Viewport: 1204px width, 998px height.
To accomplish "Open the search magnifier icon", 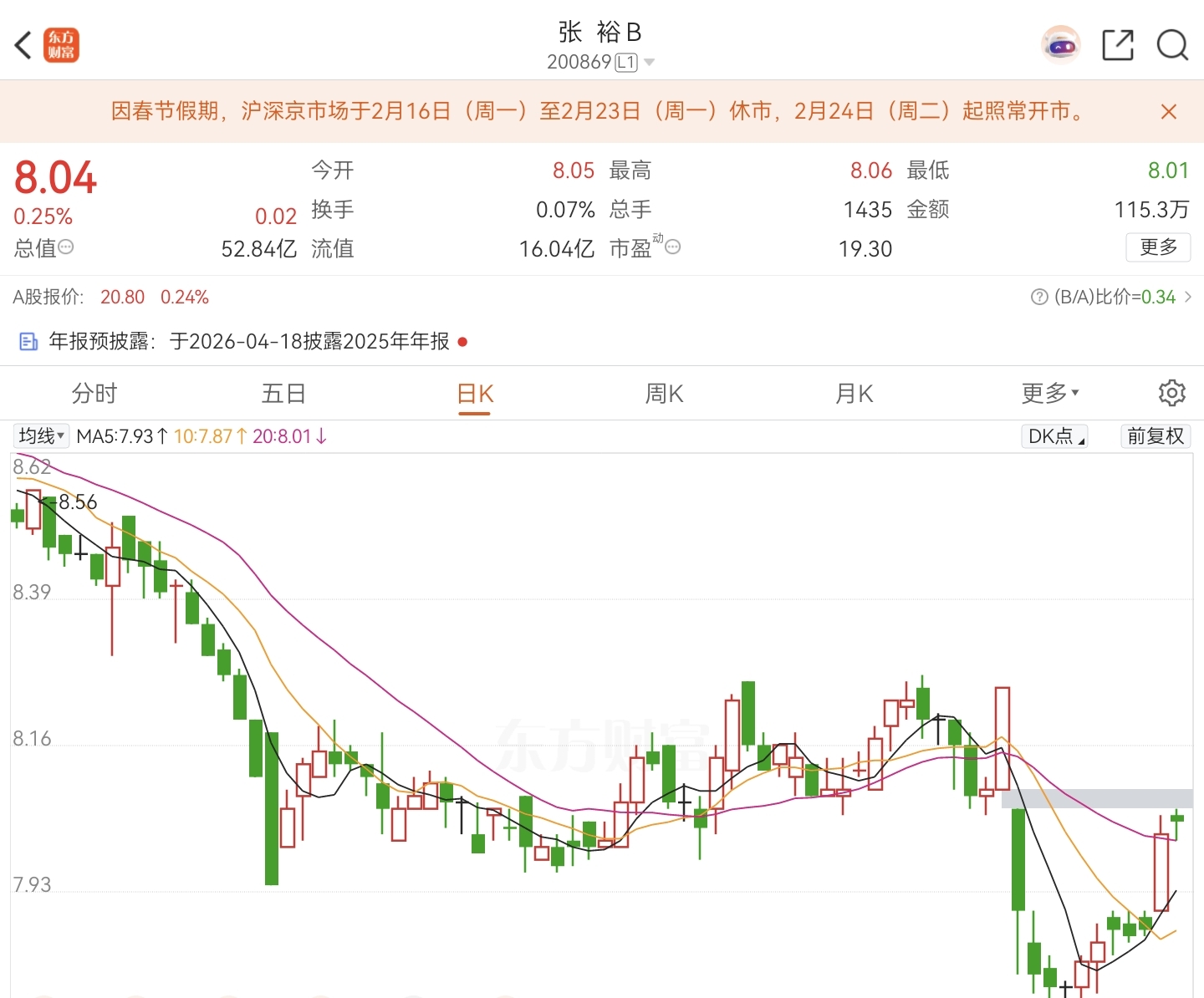I will pyautogui.click(x=1172, y=45).
